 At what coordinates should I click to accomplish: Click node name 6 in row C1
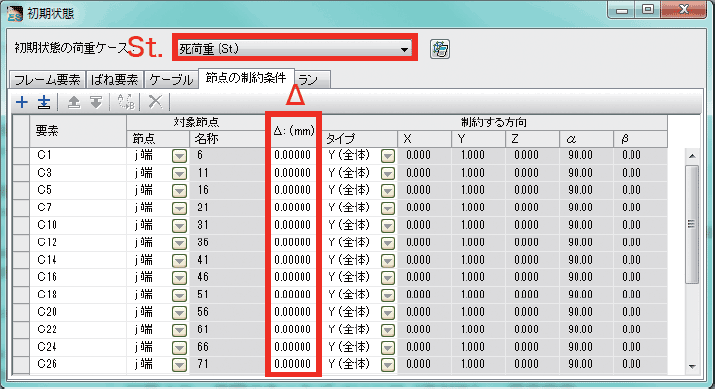tap(227, 156)
